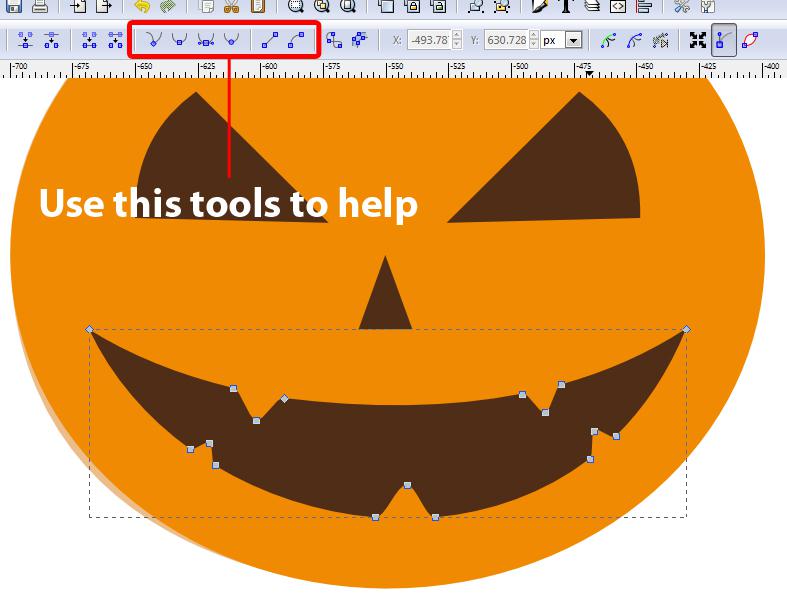The width and height of the screenshot is (787, 597).
Task: Click the Cut scissors icon
Action: [x=232, y=7]
